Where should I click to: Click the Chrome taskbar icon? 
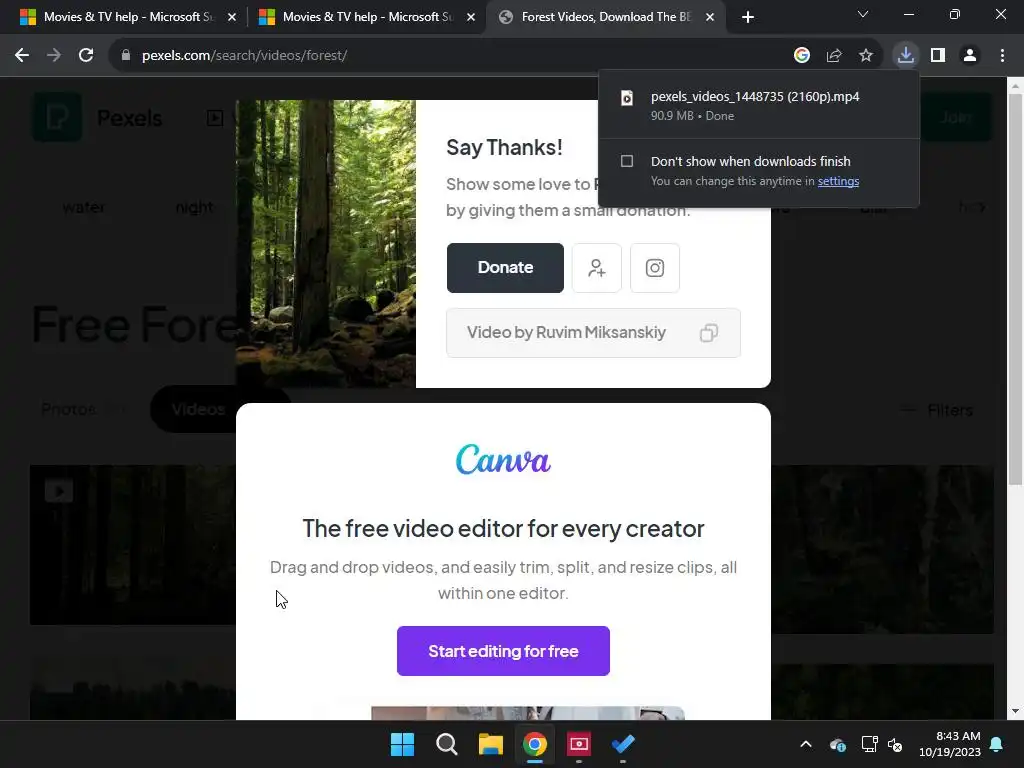tap(535, 744)
